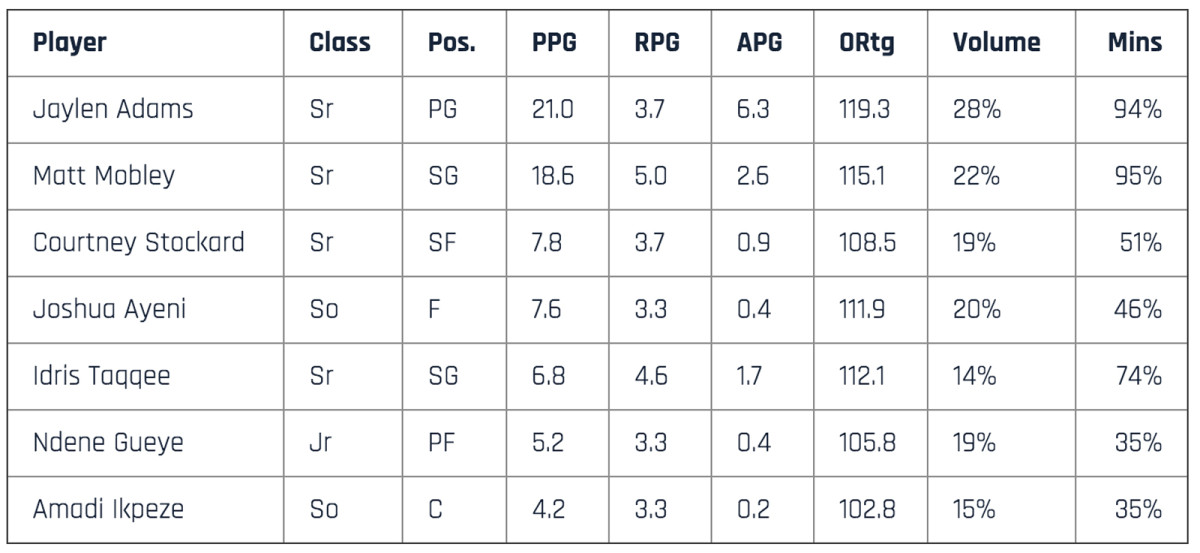The height and width of the screenshot is (553, 1200).
Task: Click the Mins column header
Action: pos(1134,42)
